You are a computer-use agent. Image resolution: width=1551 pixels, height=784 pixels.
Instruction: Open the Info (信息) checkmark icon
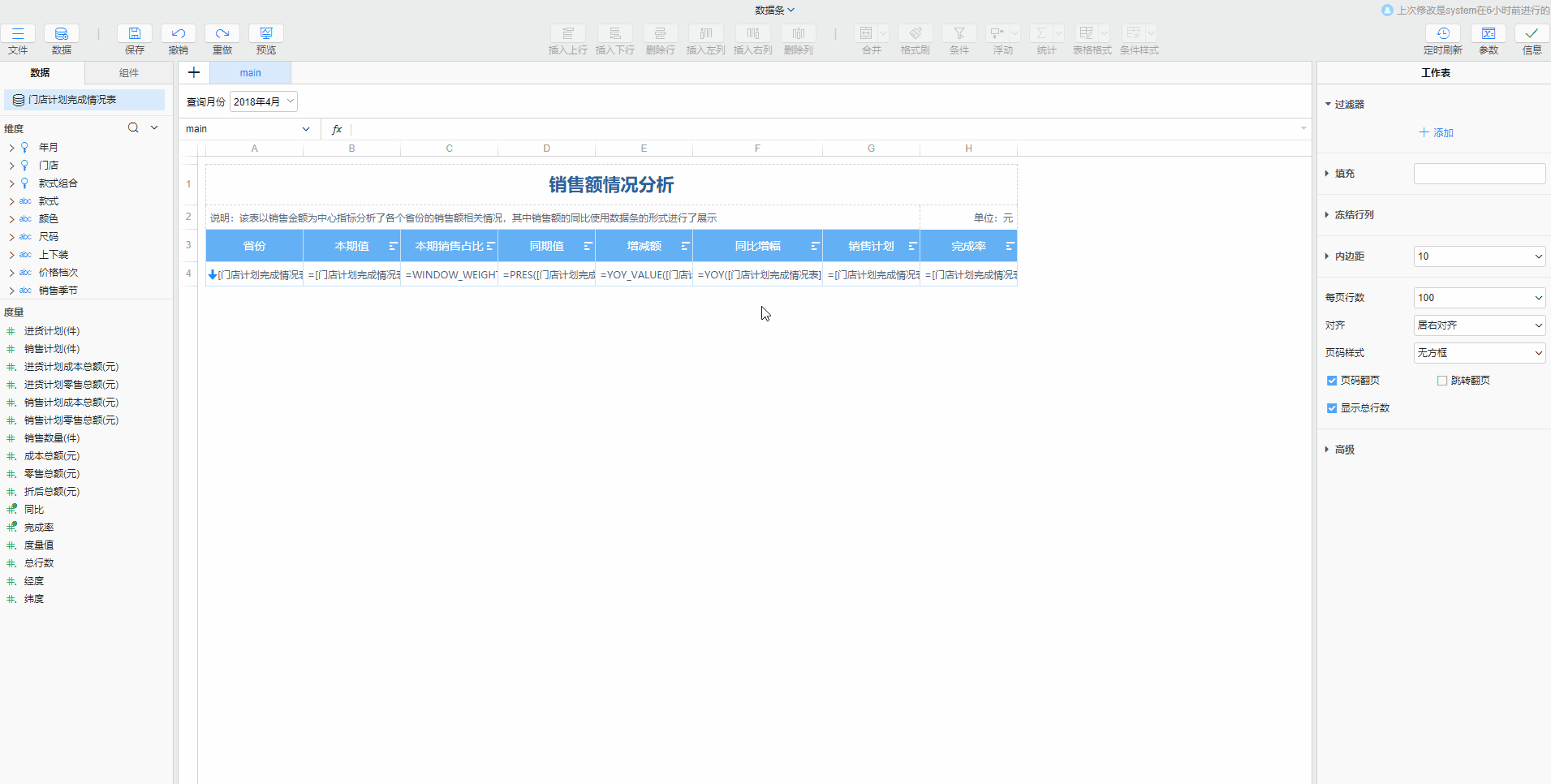point(1532,34)
